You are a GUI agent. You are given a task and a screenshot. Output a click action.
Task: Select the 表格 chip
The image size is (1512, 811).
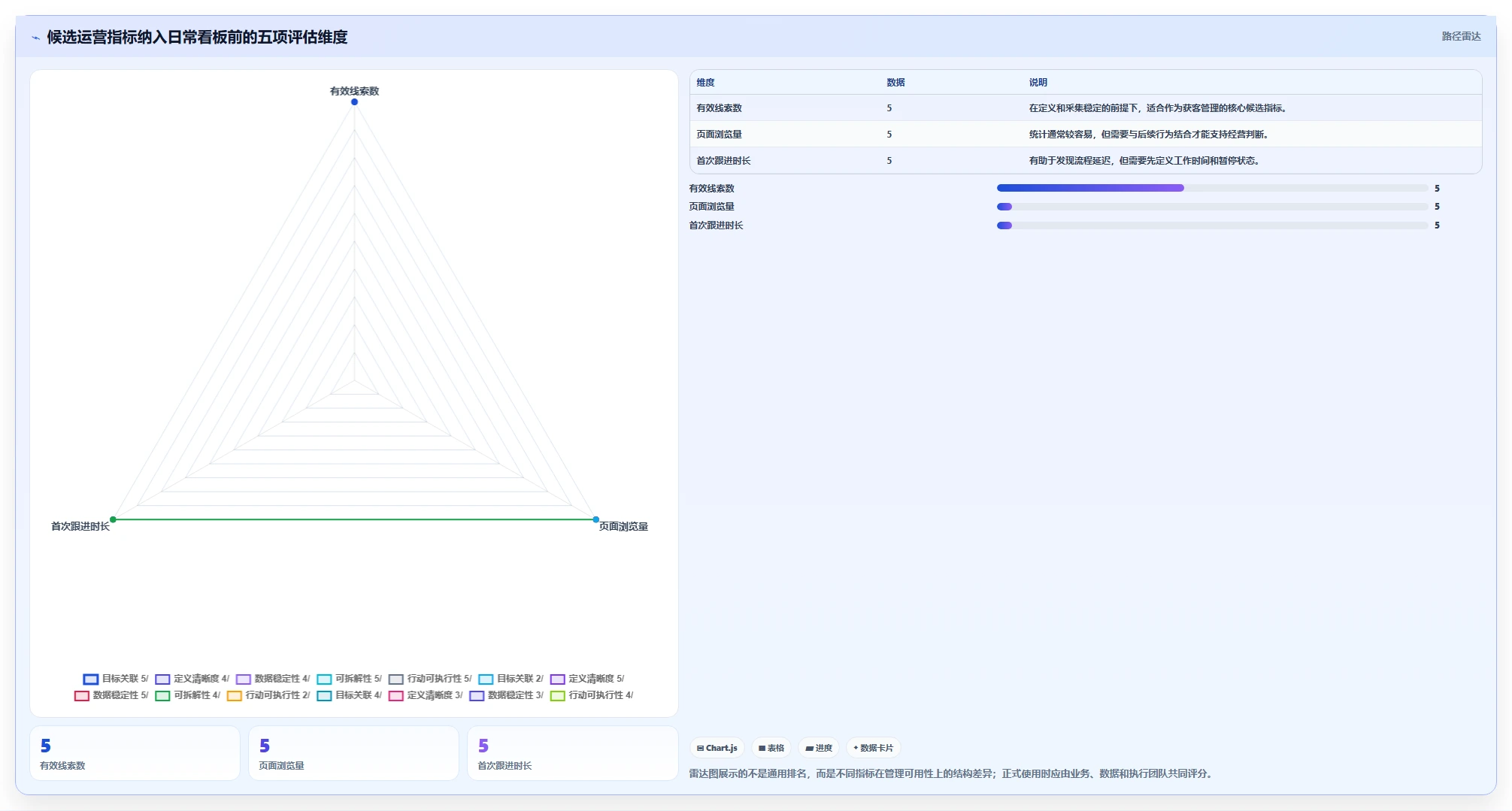point(771,748)
